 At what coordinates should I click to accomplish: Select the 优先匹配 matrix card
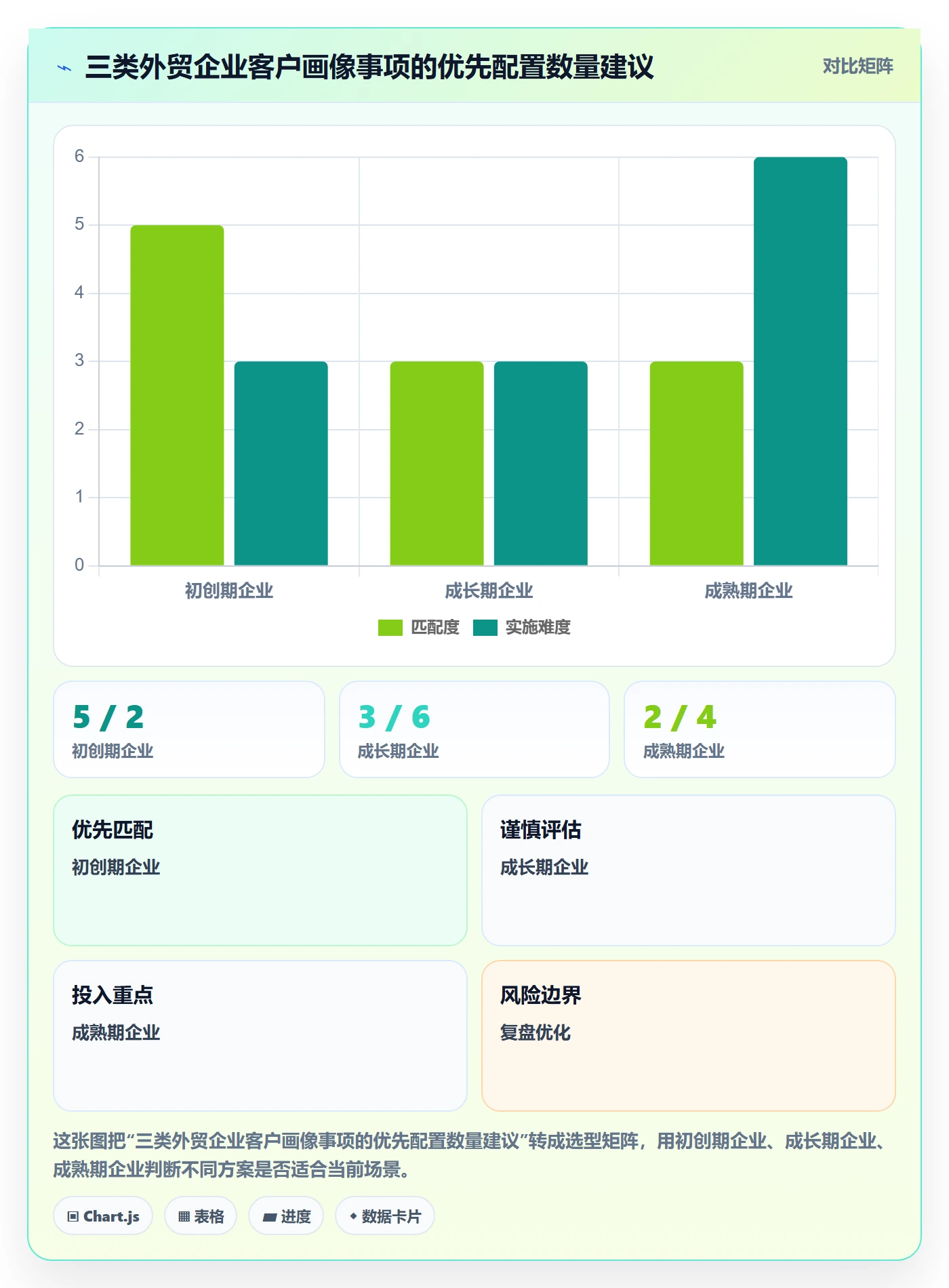click(260, 870)
